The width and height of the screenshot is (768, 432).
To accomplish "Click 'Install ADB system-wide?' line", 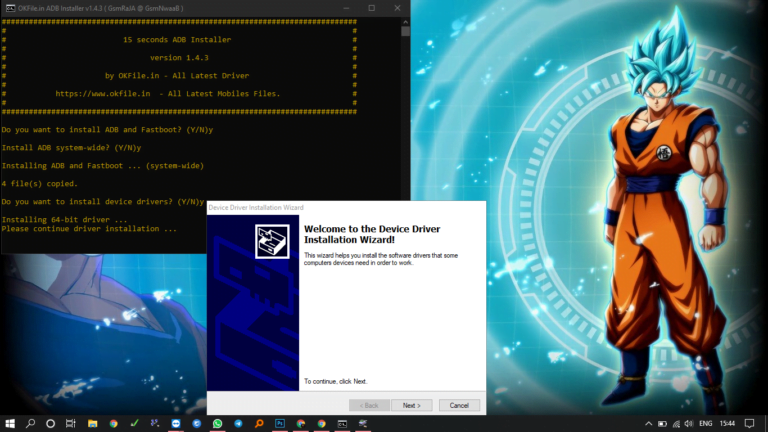I will coord(71,147).
